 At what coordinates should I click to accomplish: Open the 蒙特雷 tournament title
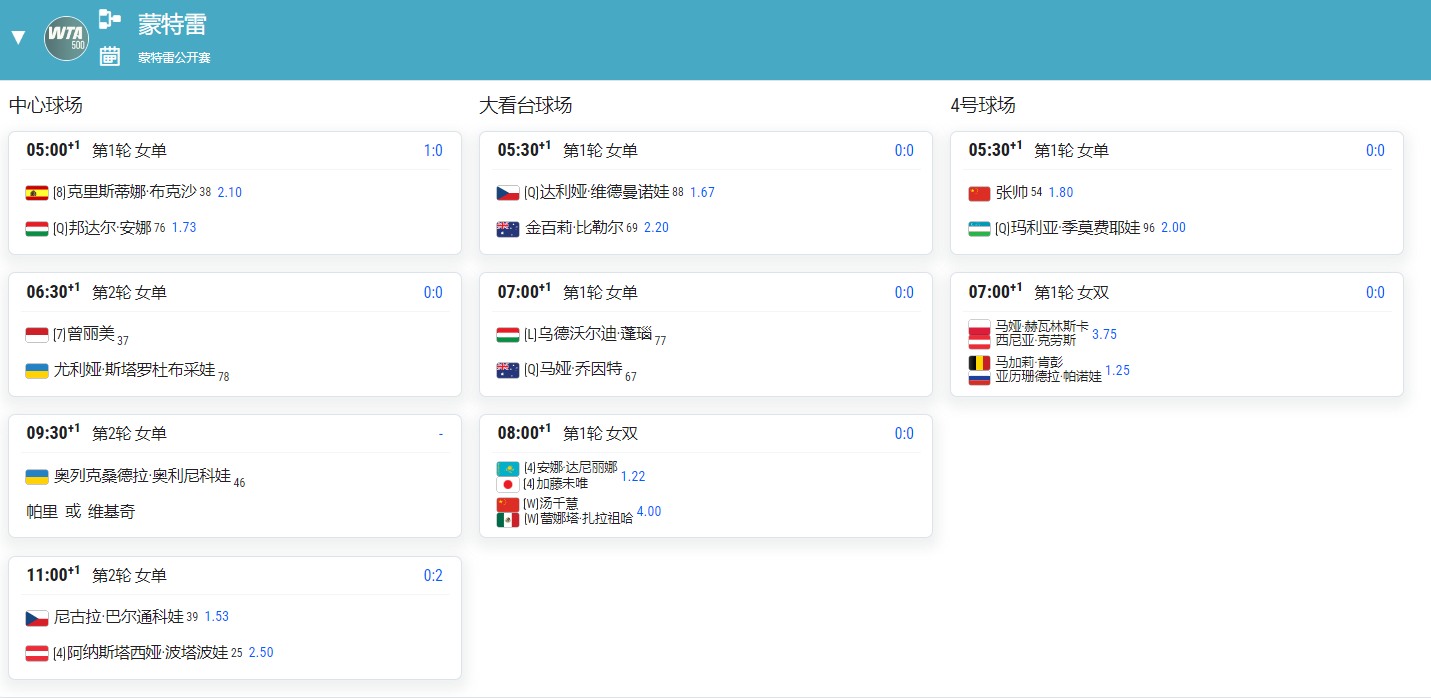[x=173, y=23]
